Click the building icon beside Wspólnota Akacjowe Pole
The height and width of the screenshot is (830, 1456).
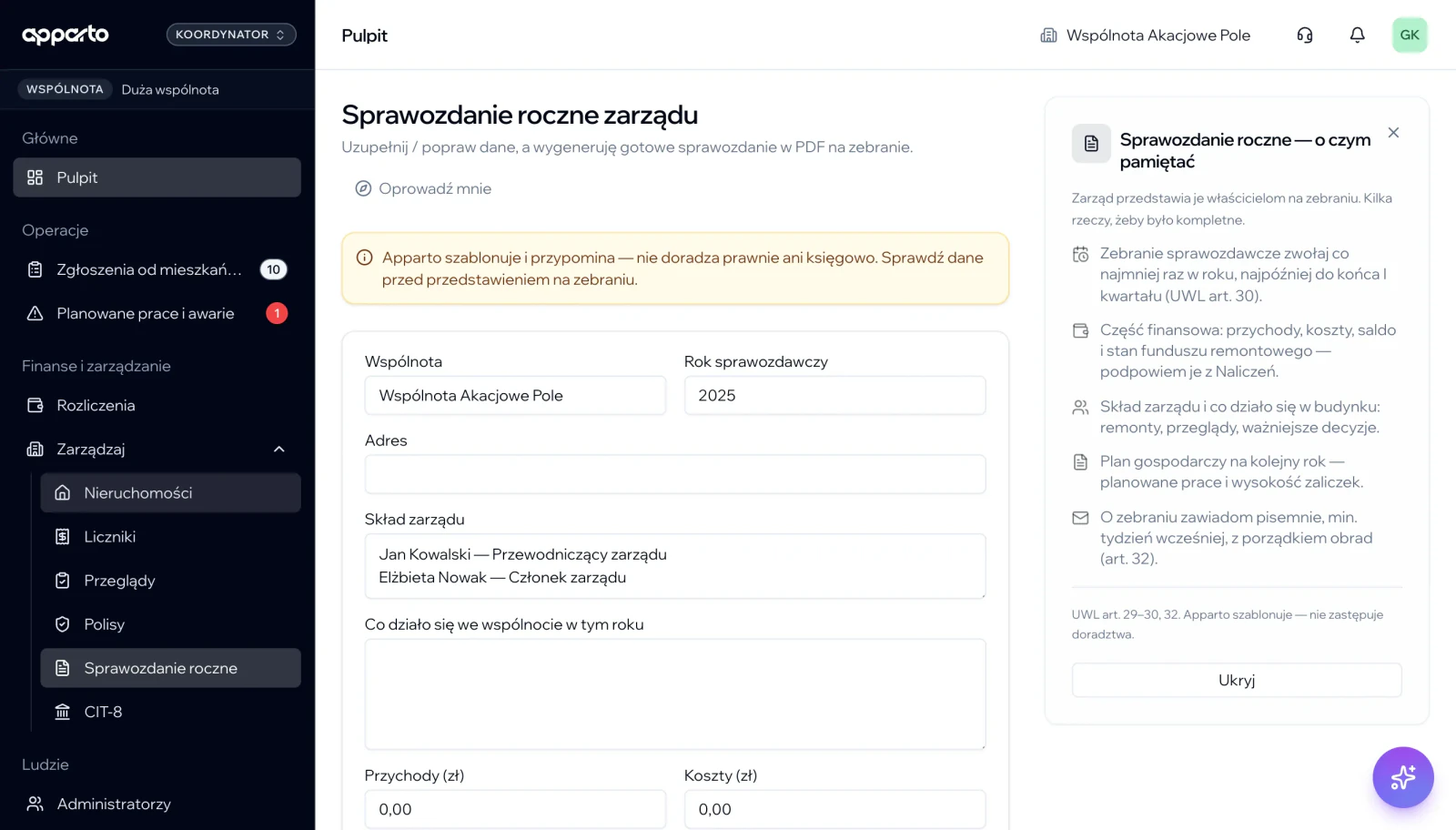1048,35
